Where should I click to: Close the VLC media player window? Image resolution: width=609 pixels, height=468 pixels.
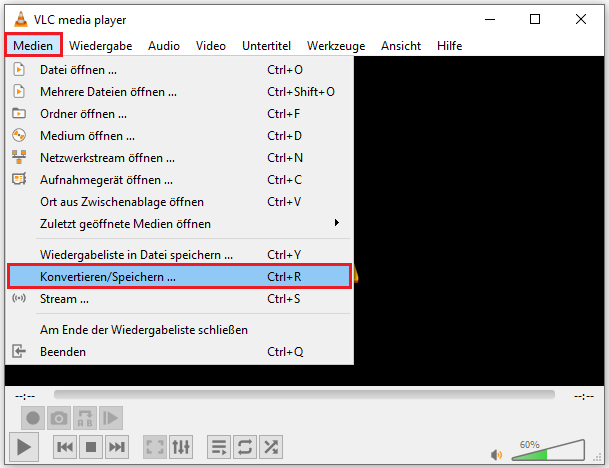coord(581,19)
